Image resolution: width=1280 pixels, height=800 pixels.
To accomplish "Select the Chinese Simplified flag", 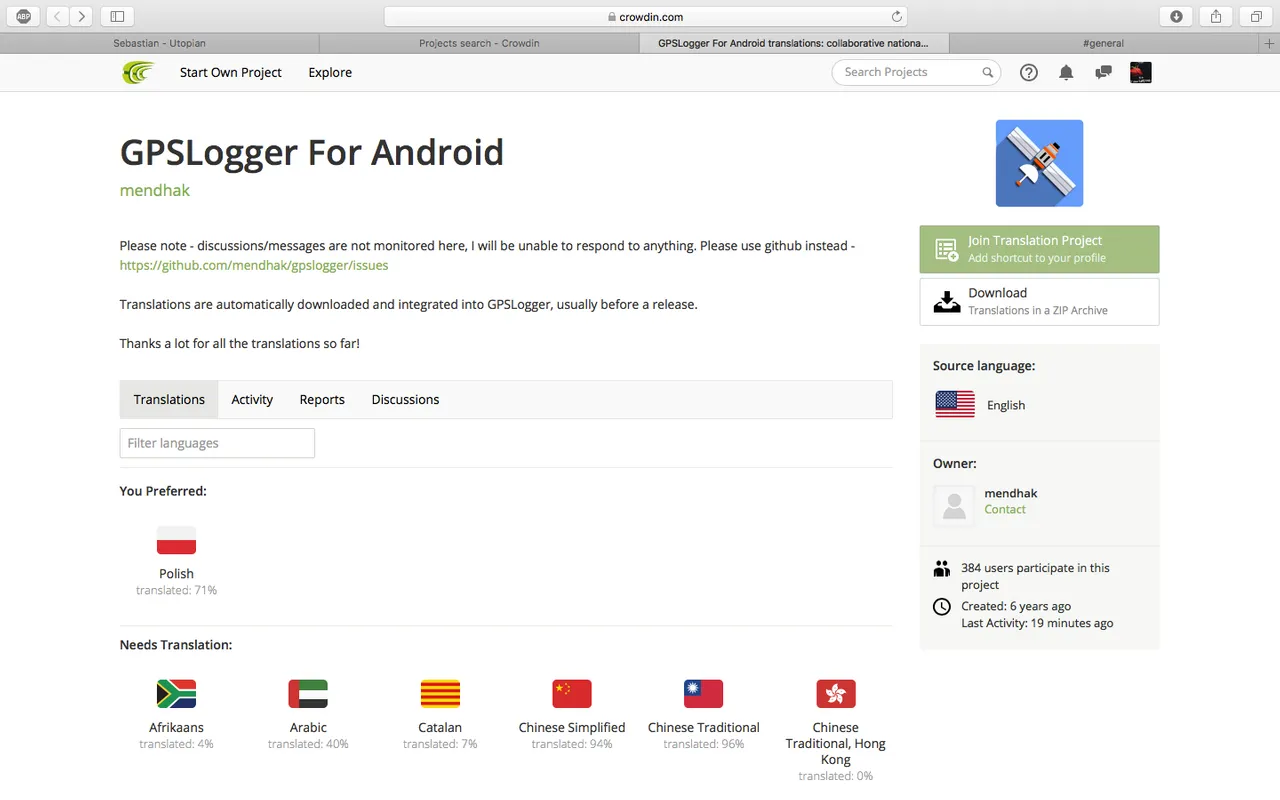I will pos(572,694).
